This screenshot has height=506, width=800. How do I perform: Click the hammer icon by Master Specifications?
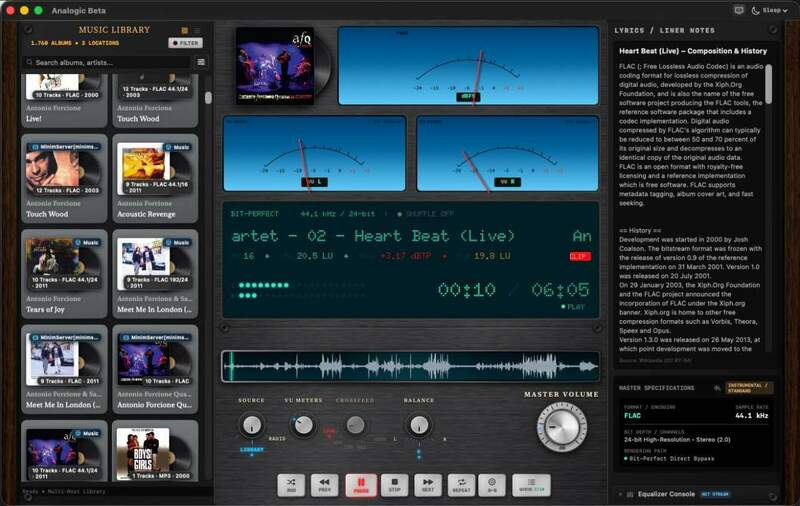717,388
